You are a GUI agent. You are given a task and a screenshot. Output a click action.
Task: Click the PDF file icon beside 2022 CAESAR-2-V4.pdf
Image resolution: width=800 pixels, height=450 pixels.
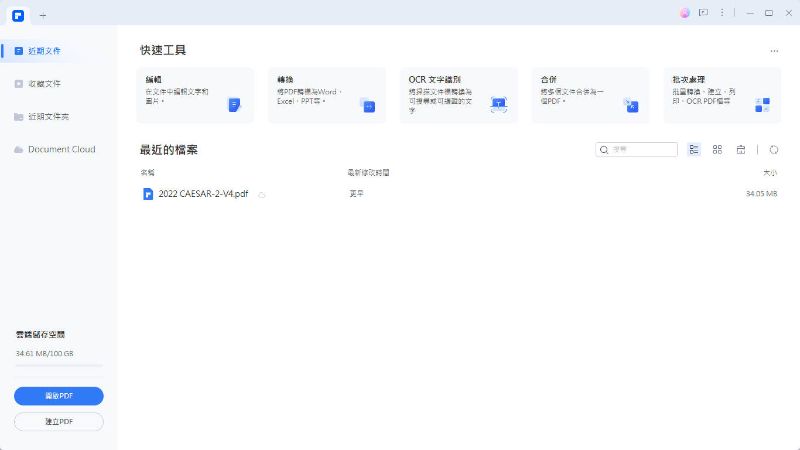coord(148,194)
